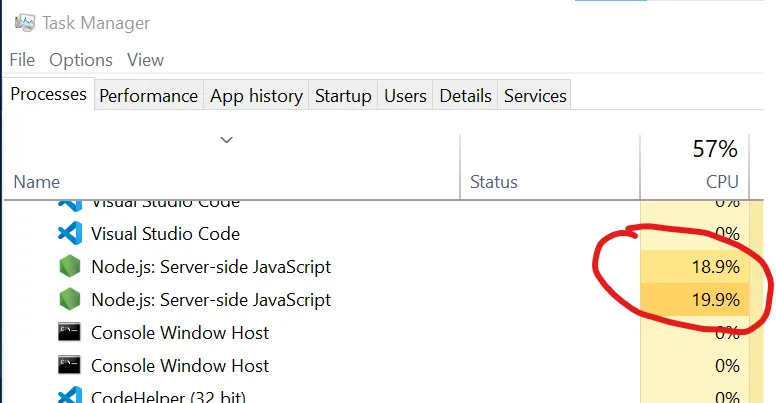Image resolution: width=776 pixels, height=403 pixels.
Task: Open the File menu
Action: [x=22, y=60]
